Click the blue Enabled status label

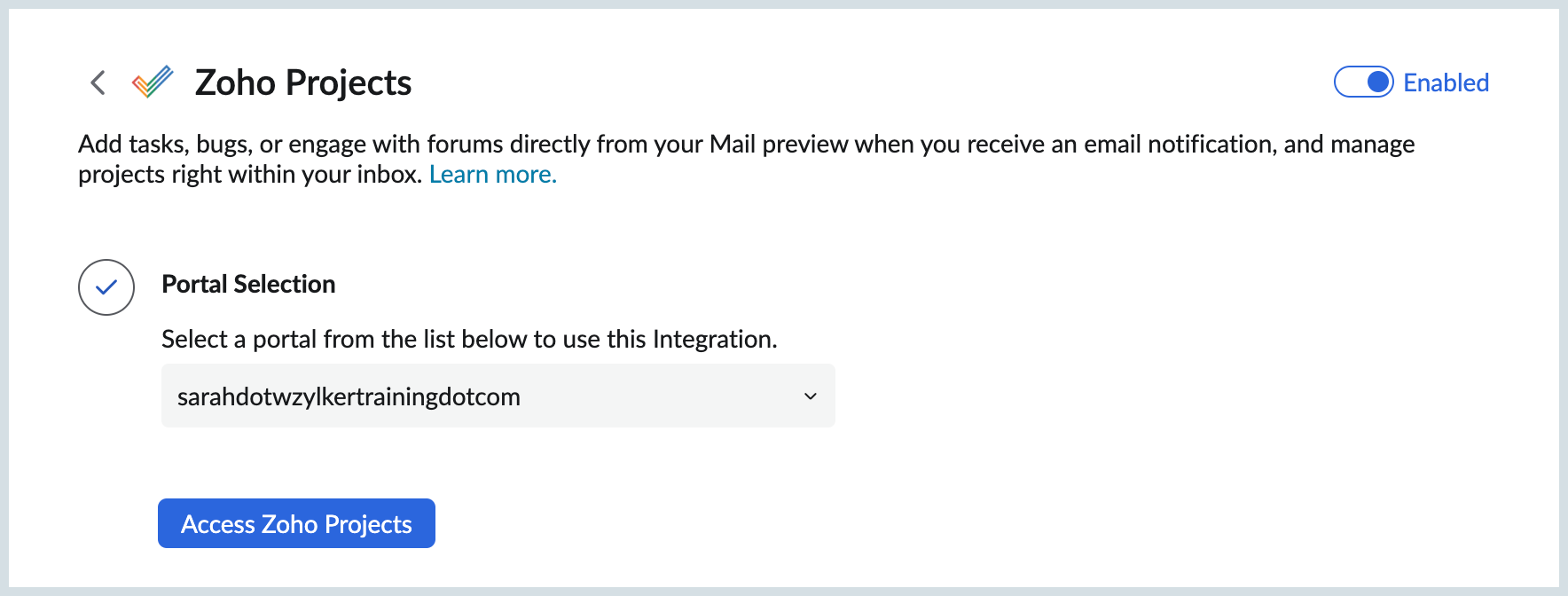(1446, 82)
